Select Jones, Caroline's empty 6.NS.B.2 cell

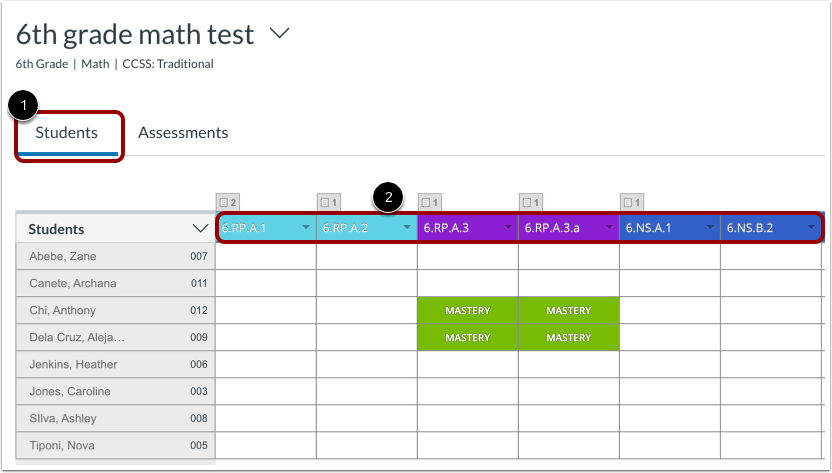[x=770, y=392]
